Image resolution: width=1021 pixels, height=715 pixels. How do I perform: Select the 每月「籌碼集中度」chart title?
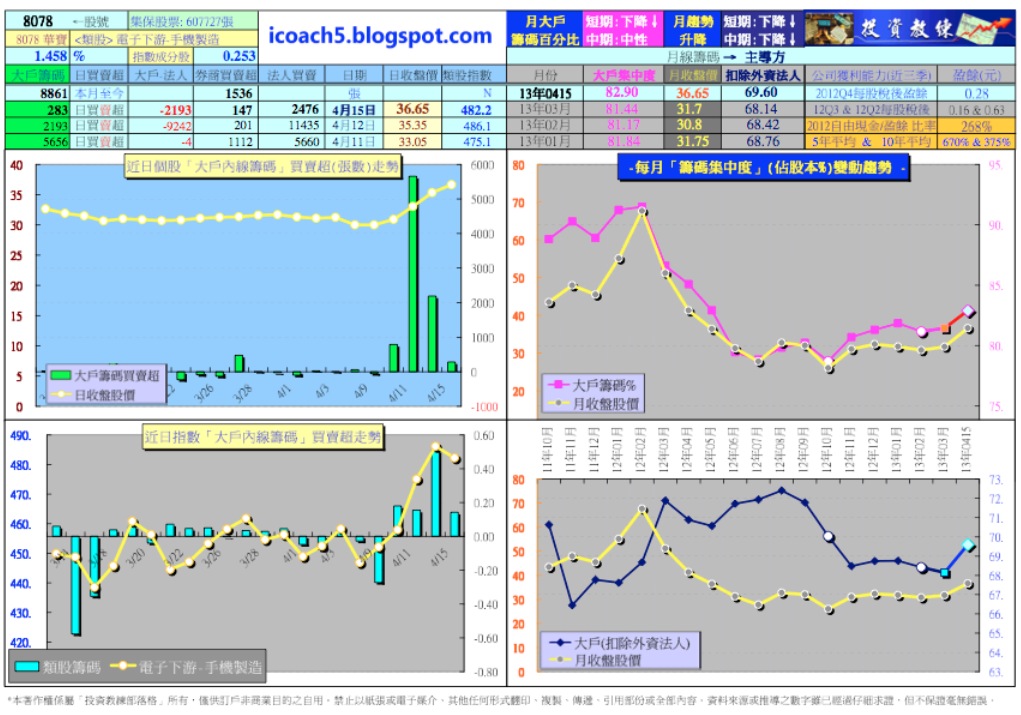[762, 168]
